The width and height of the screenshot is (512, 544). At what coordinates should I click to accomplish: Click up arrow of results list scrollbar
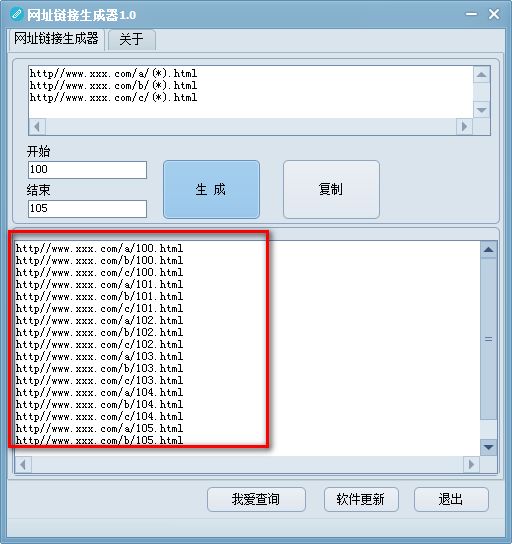click(x=488, y=250)
